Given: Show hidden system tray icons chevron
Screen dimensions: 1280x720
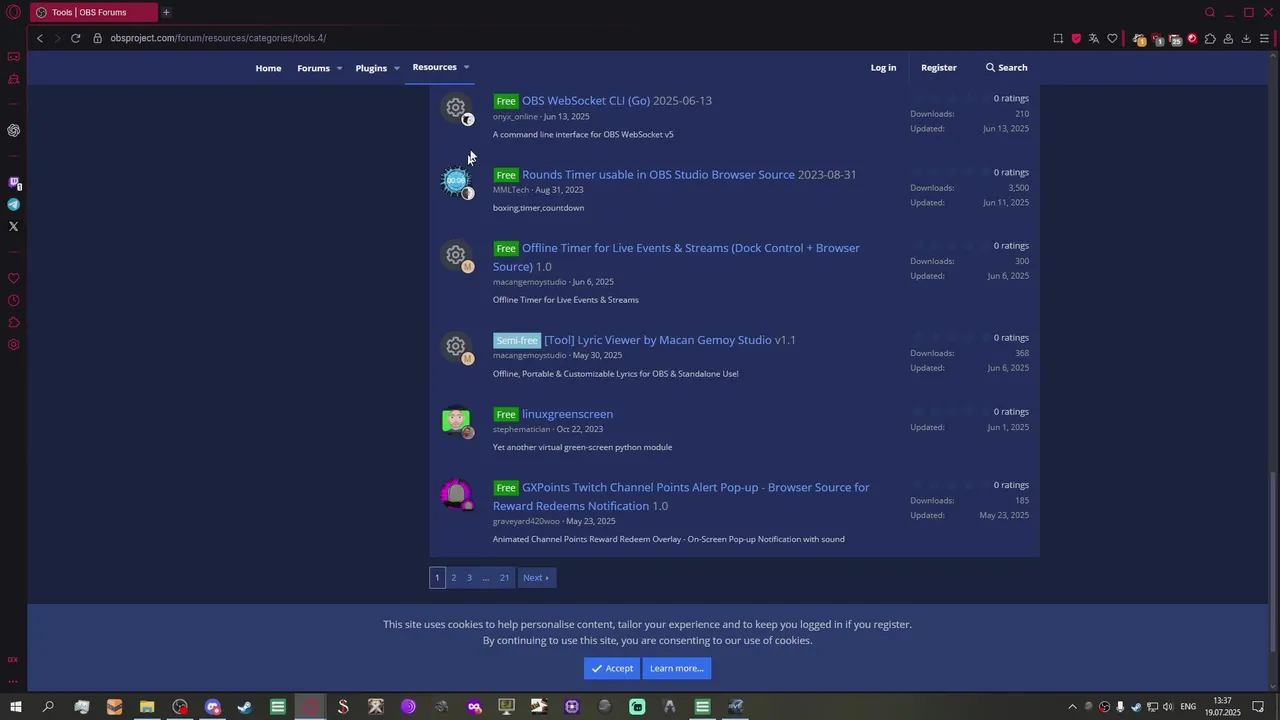Looking at the screenshot, I should pyautogui.click(x=1072, y=707).
